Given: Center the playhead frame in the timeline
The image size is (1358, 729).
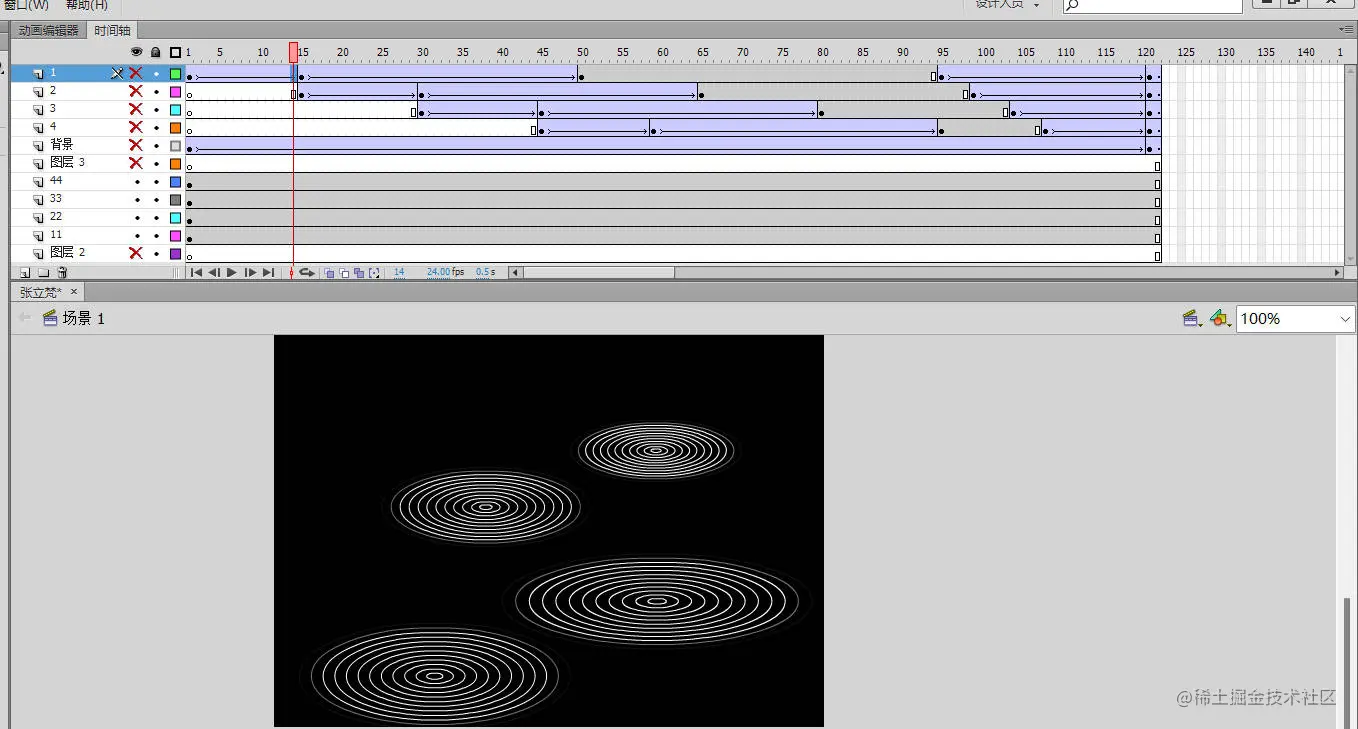Looking at the screenshot, I should 291,272.
